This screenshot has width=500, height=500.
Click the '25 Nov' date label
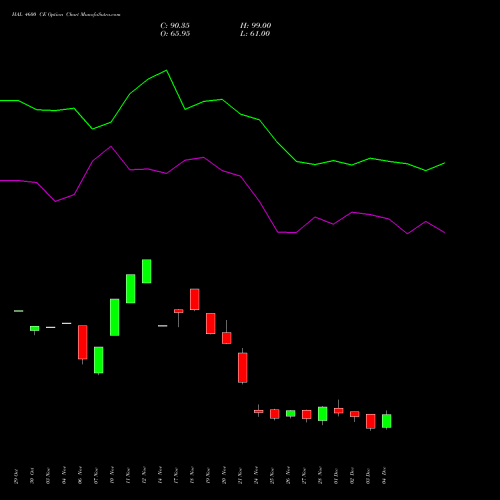pos(272,476)
